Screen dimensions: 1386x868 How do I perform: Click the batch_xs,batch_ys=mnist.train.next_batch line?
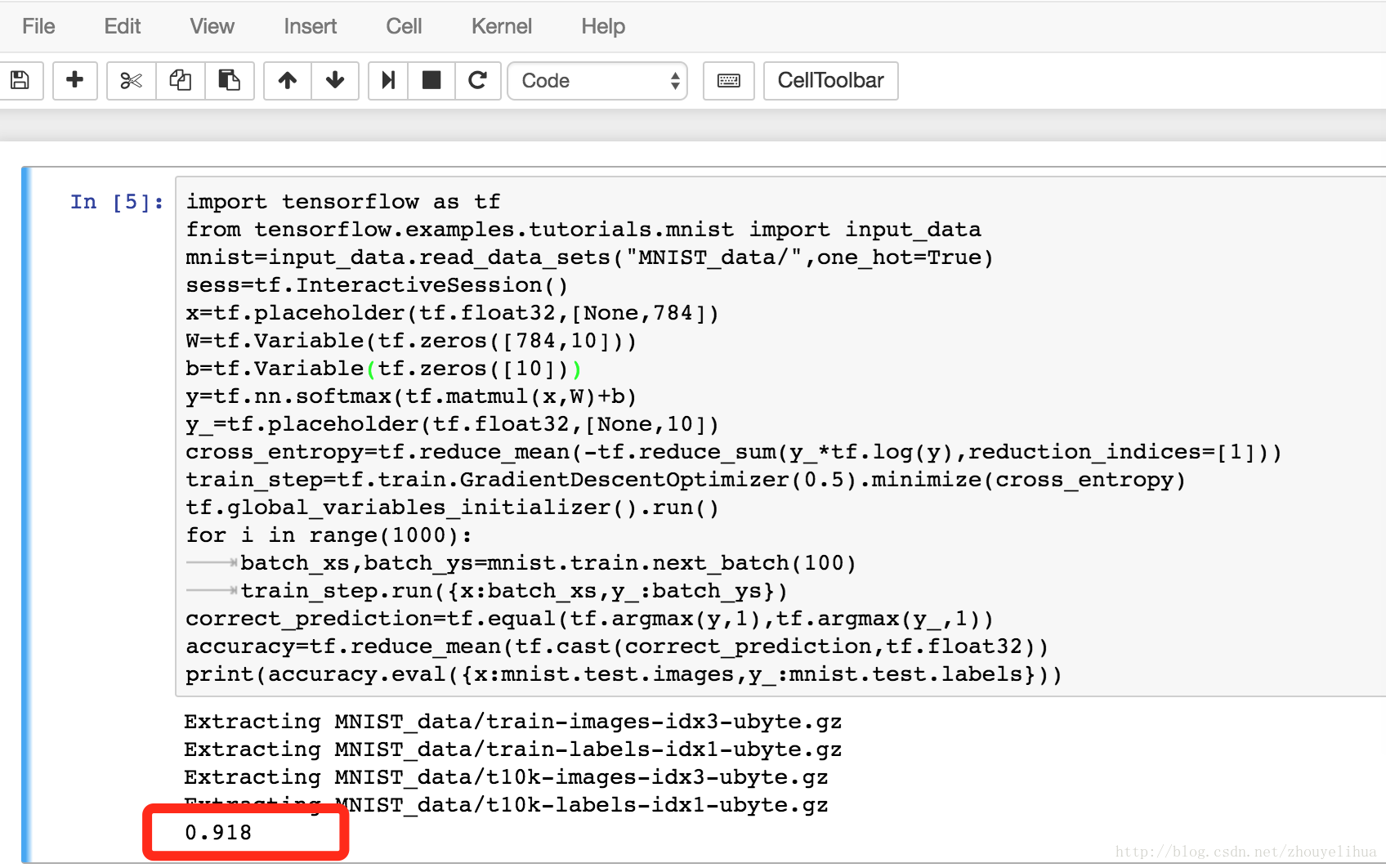548,563
